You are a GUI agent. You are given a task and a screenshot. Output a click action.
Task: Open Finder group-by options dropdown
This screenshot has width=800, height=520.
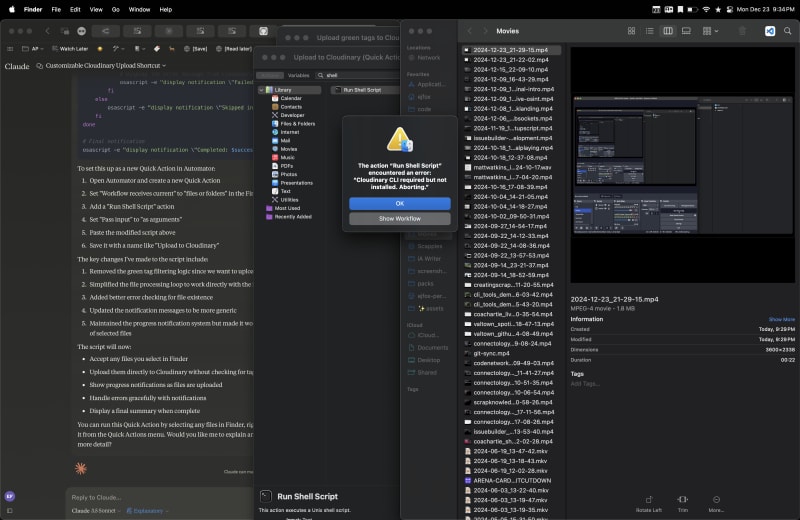710,31
